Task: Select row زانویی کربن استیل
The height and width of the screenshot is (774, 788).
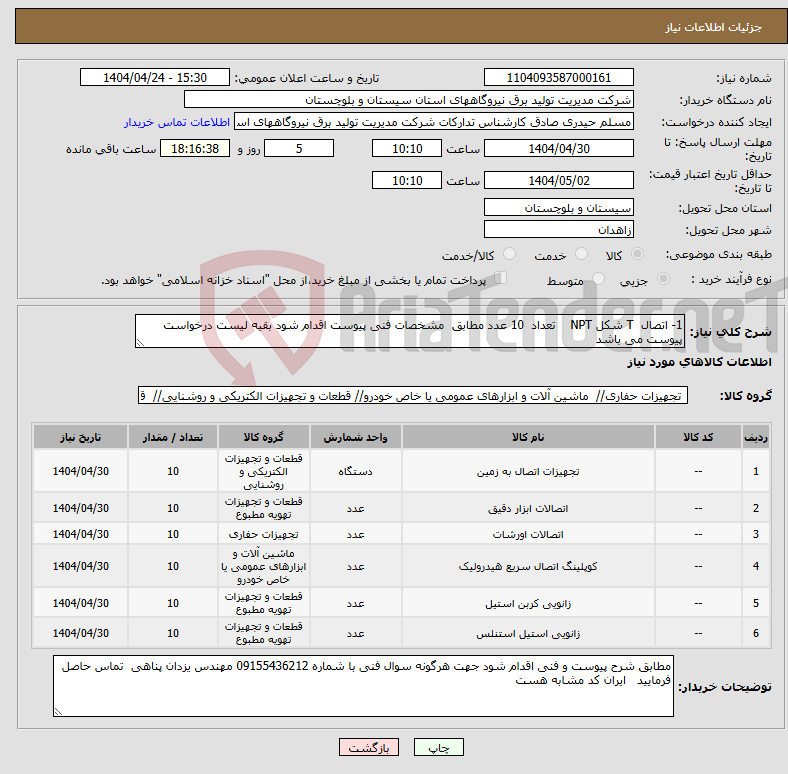Action: (402, 603)
